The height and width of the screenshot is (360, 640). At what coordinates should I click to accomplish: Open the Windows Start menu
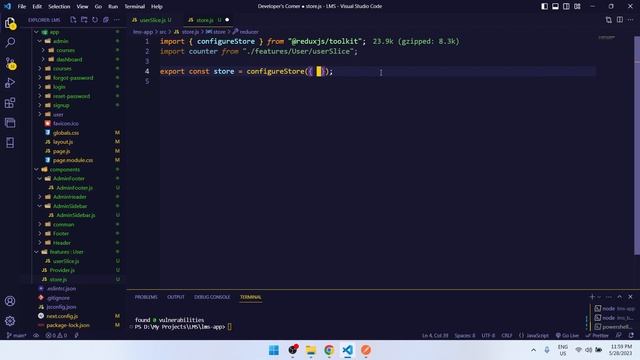pyautogui.click(x=274, y=350)
